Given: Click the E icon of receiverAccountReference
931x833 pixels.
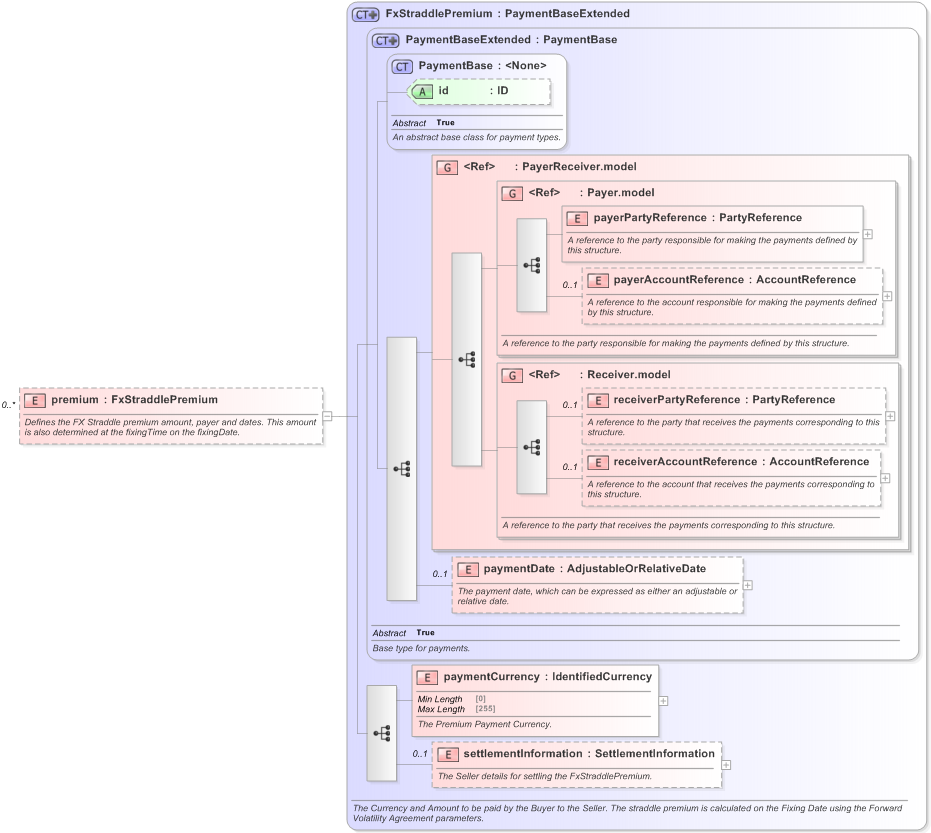Looking at the screenshot, I should coord(597,463).
